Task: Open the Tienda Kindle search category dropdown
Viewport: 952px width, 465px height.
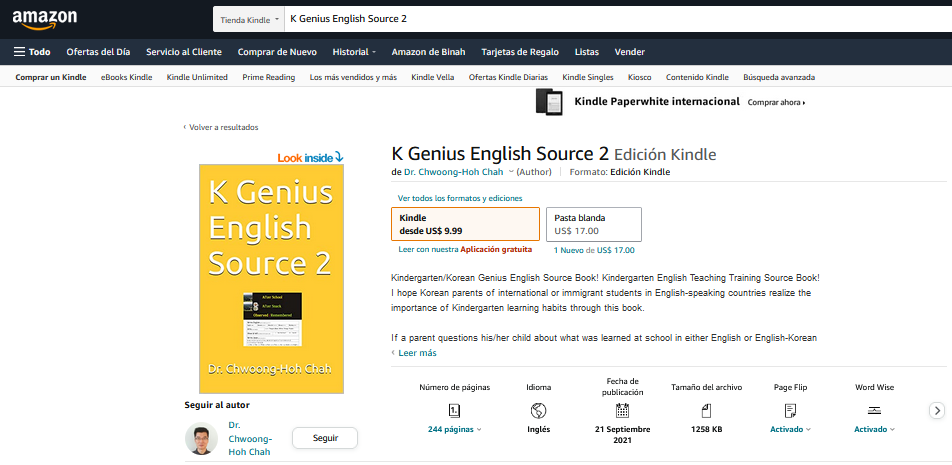Action: [249, 19]
